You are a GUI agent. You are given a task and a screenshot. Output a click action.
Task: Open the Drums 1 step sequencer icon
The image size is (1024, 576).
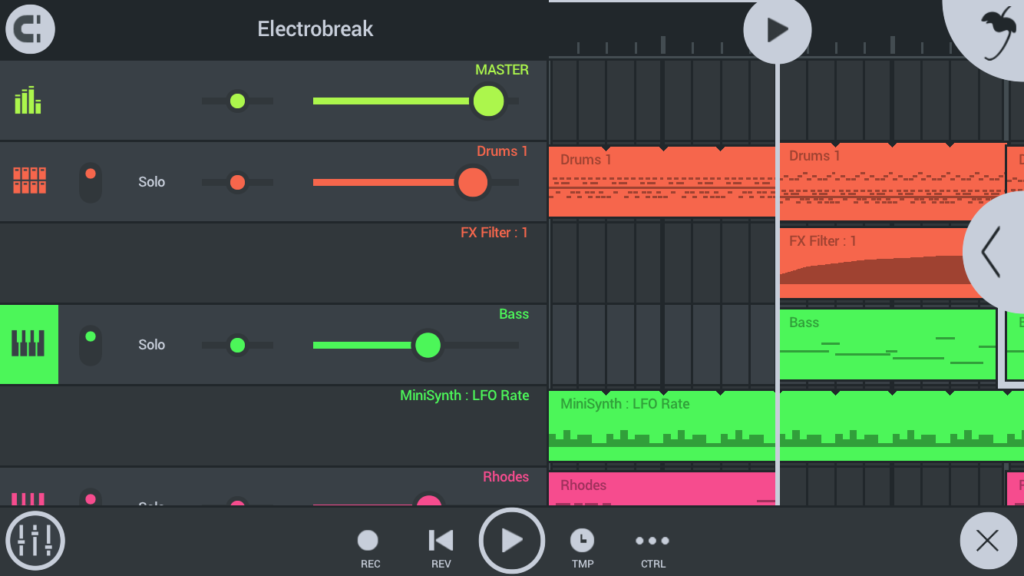29,181
